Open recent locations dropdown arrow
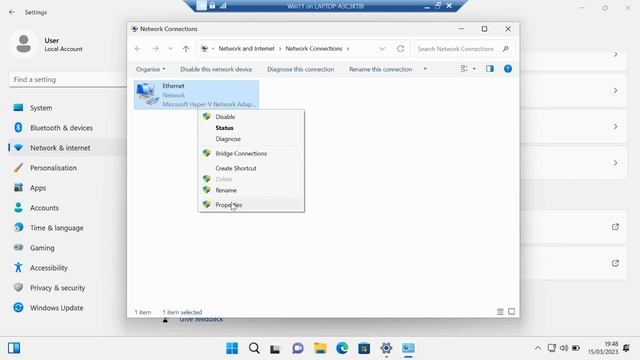The height and width of the screenshot is (360, 640). [x=170, y=49]
